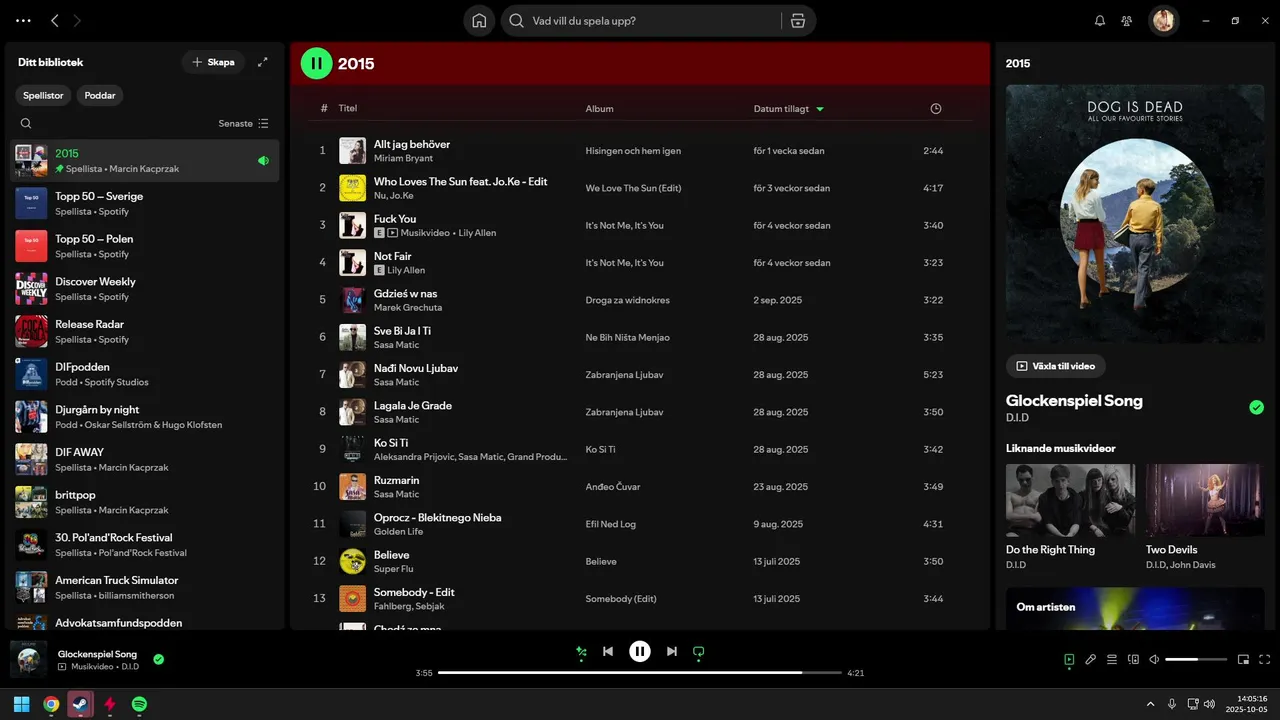Open friend activity icon

[x=1127, y=20]
